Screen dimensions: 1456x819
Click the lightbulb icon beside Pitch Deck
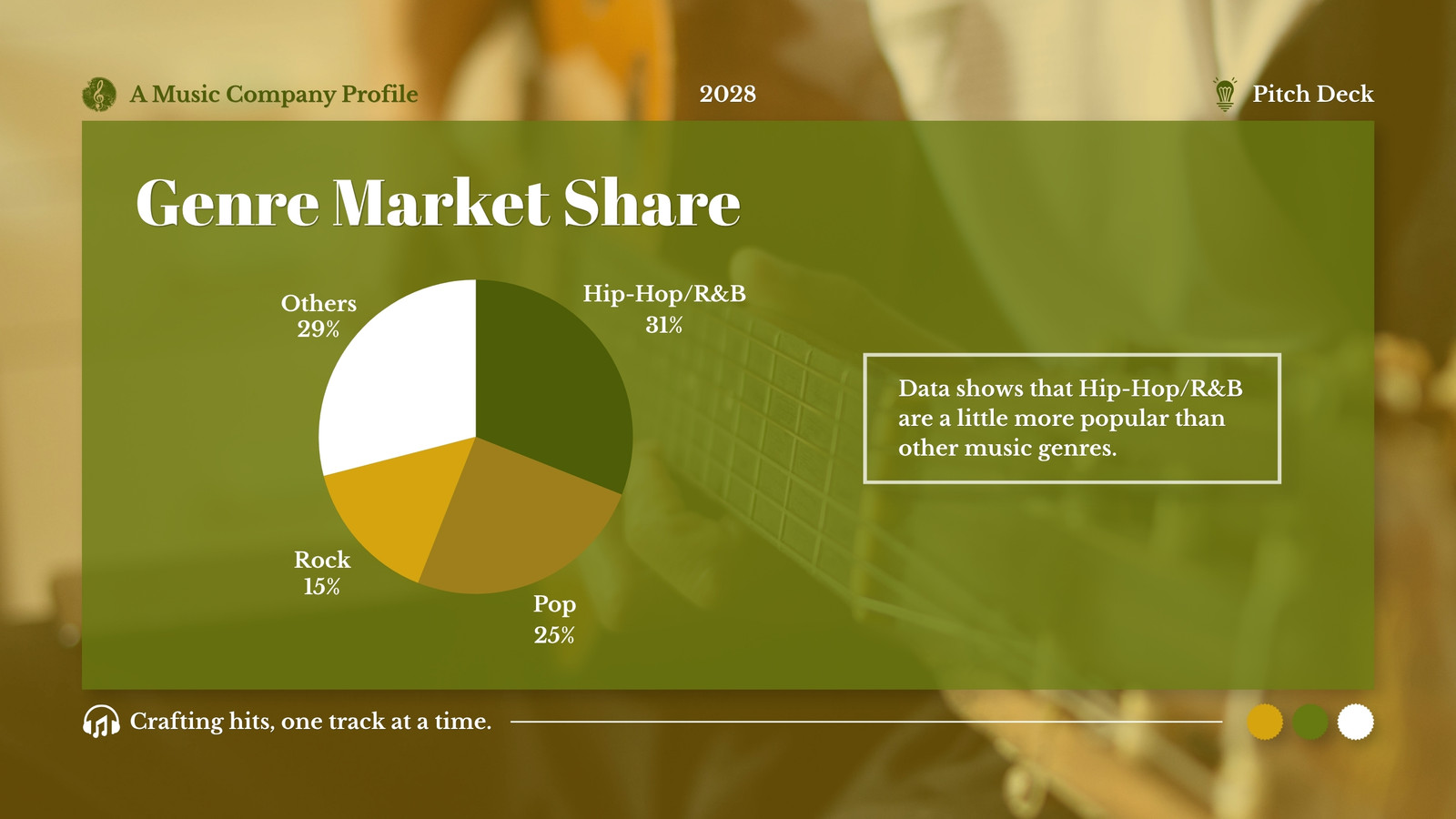[x=1225, y=94]
